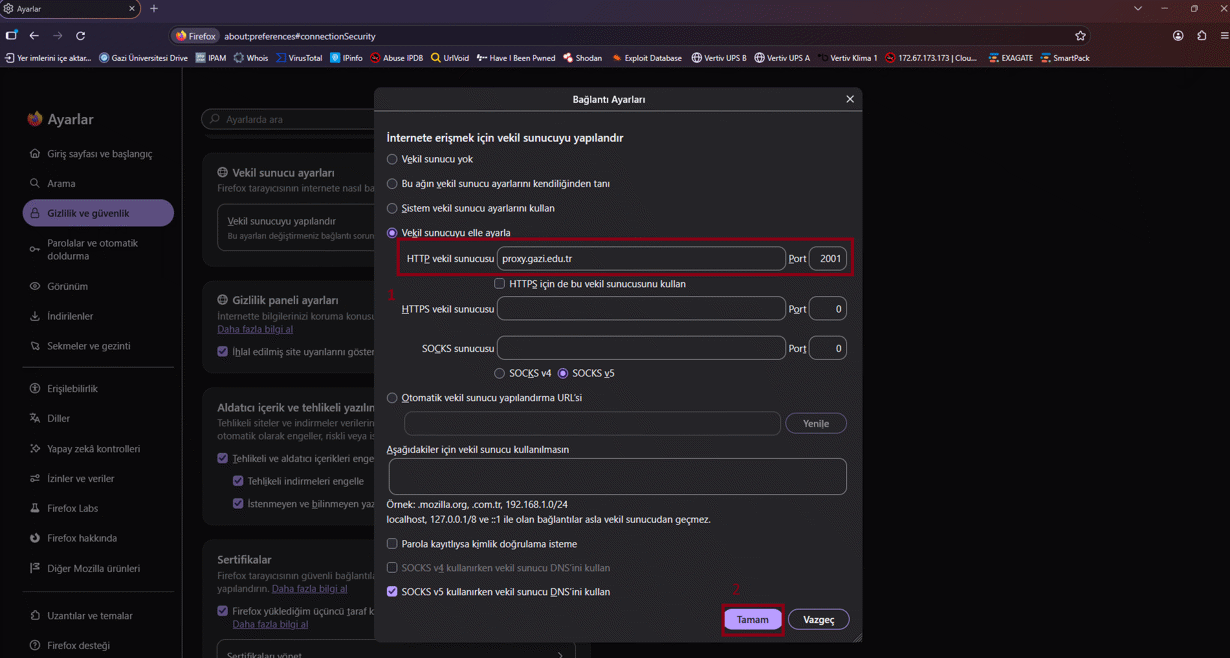Click the HTTP vekil sunucusu address field
This screenshot has width=1230, height=658.
(x=641, y=259)
